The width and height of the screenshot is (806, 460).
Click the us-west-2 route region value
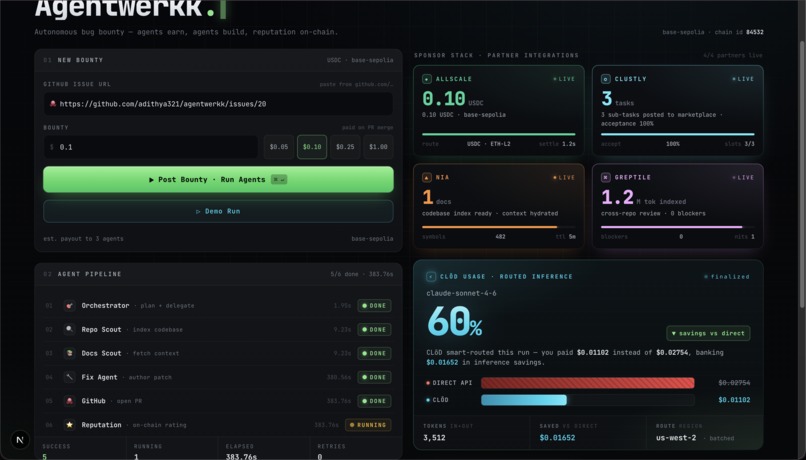(676, 438)
